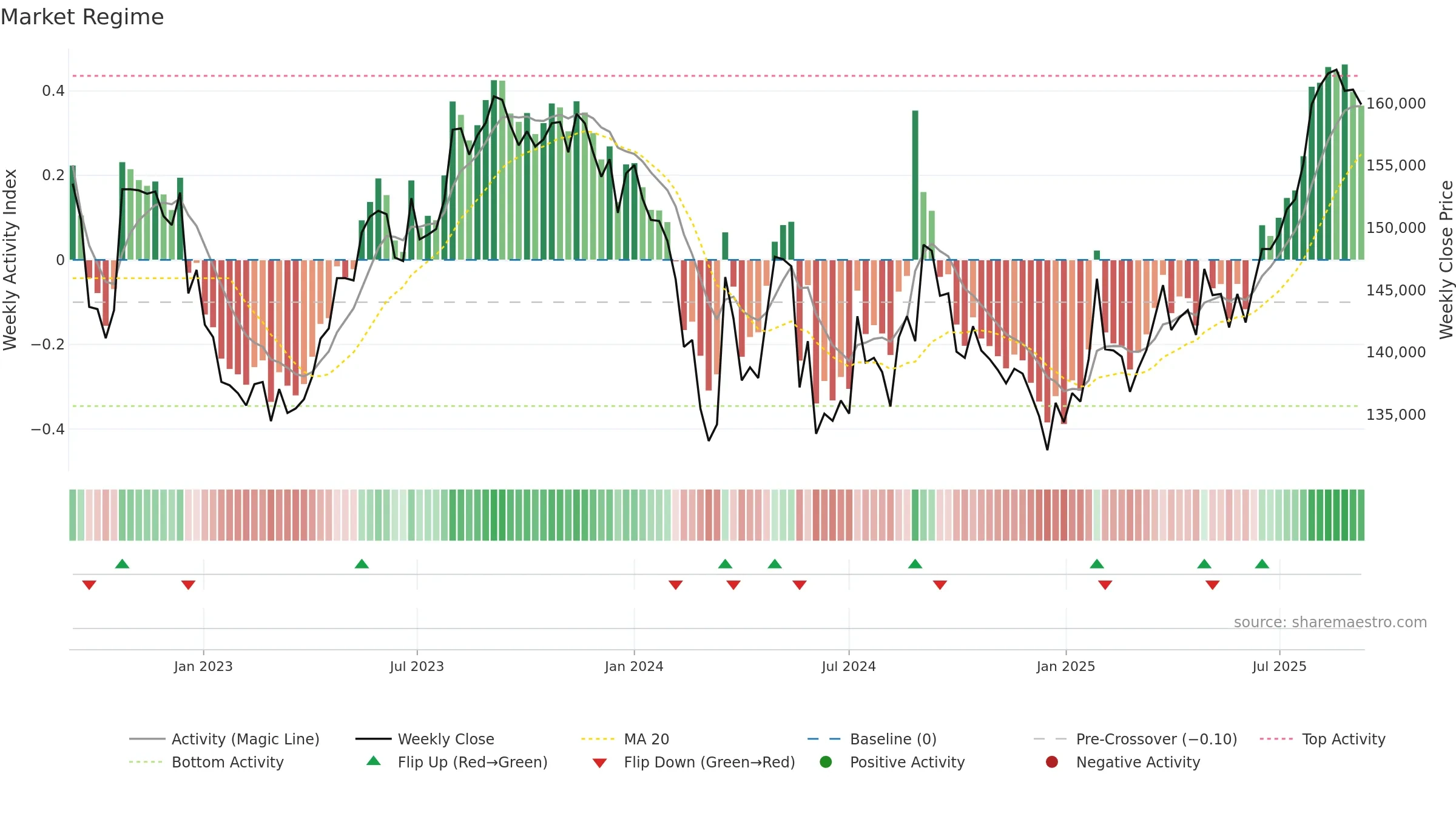
Task: Click the Jan 2024 x-axis label
Action: click(x=634, y=667)
